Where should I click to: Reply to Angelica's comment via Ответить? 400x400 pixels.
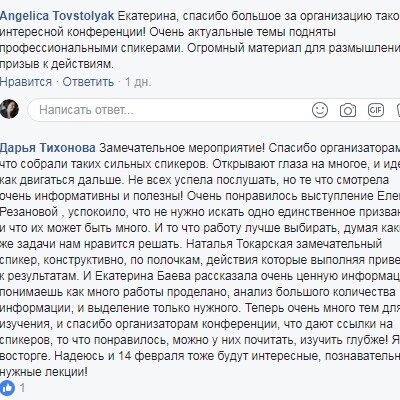(x=88, y=82)
